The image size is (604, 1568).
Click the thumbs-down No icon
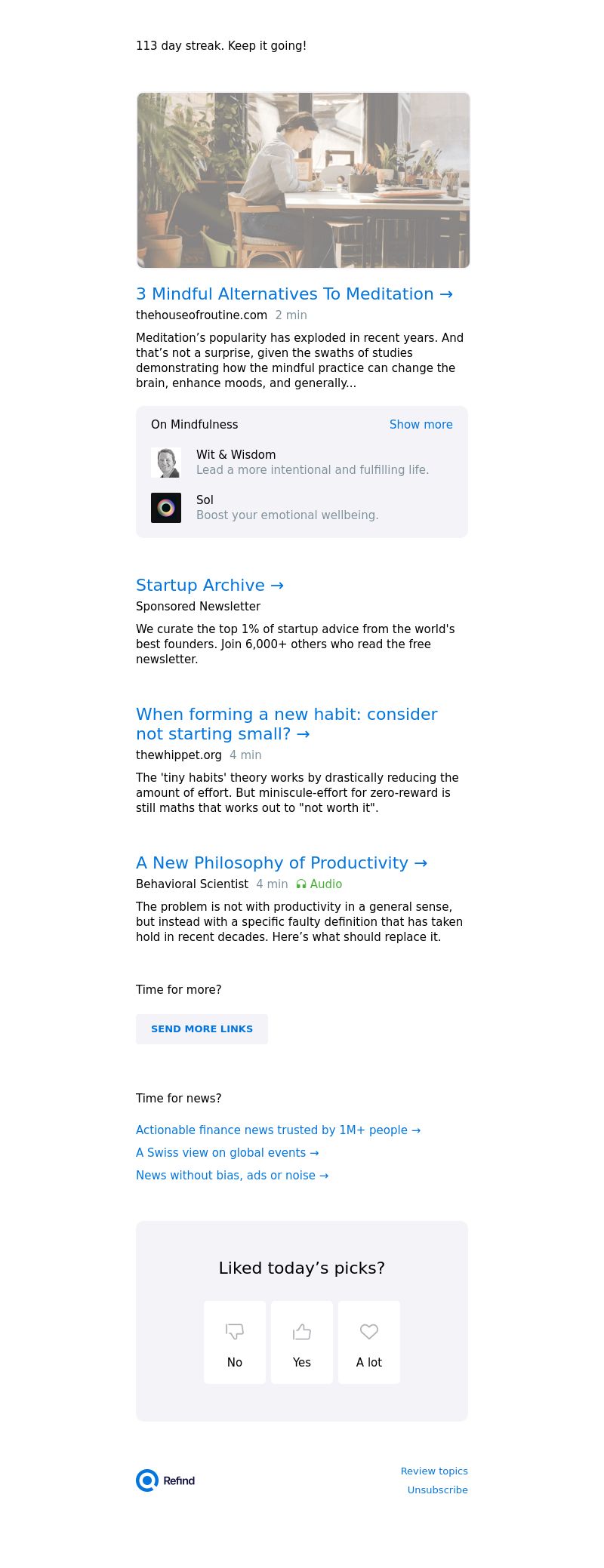(x=235, y=1332)
